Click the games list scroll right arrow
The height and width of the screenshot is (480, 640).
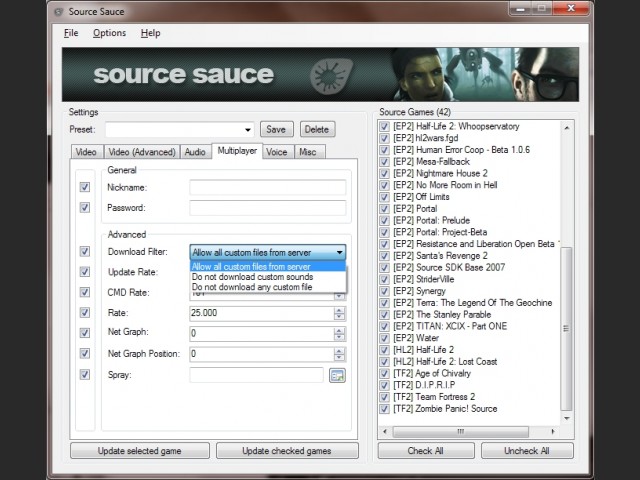(553, 431)
